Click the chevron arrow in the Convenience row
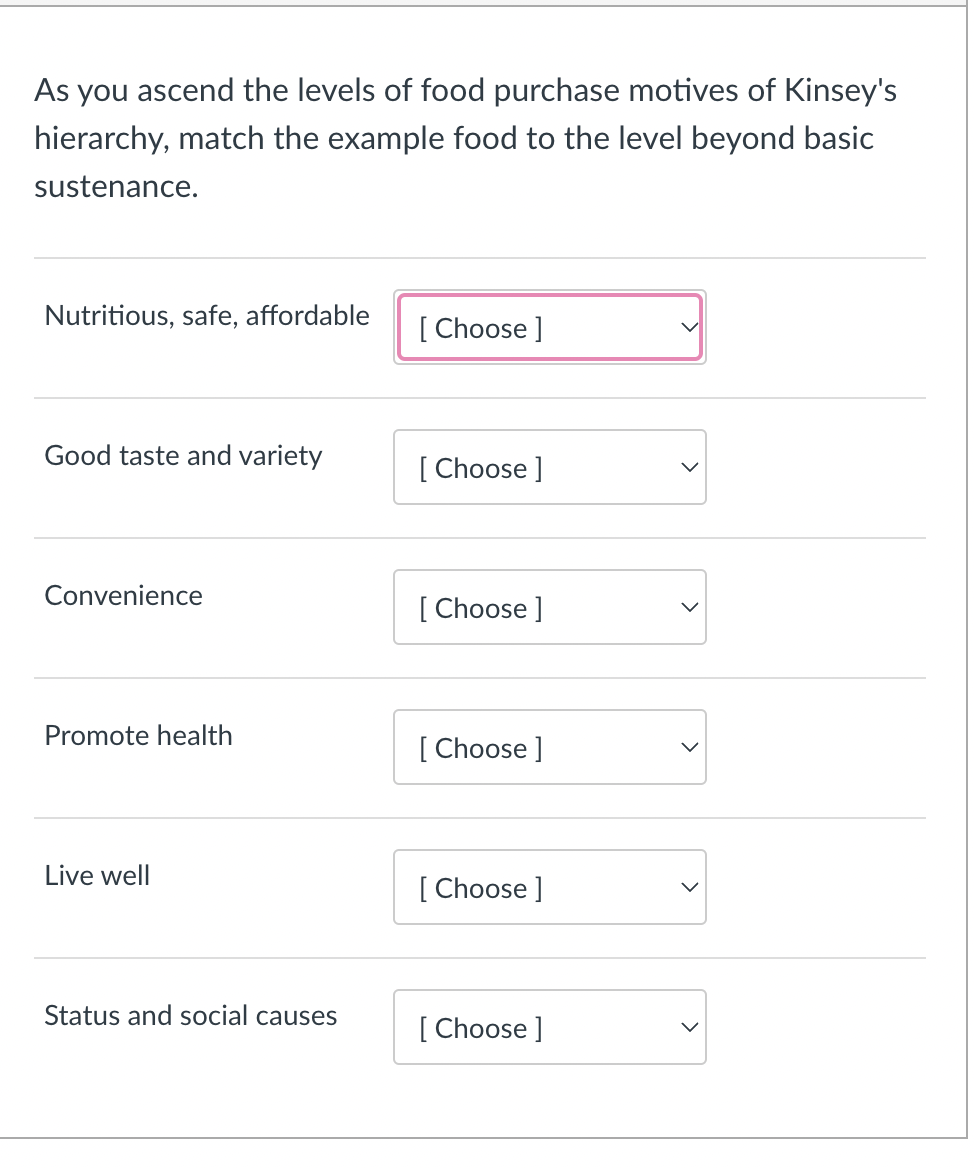Viewport: 974px width, 1168px height. tap(688, 607)
